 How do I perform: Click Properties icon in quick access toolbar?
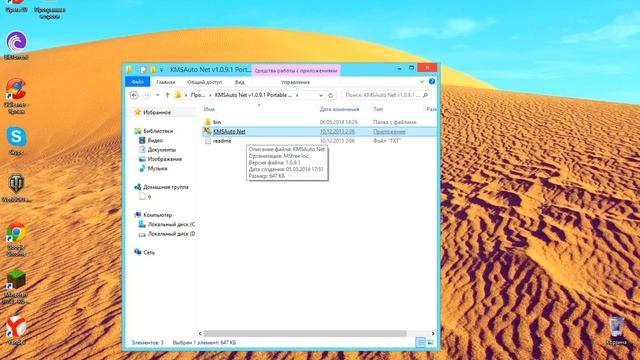pos(143,69)
